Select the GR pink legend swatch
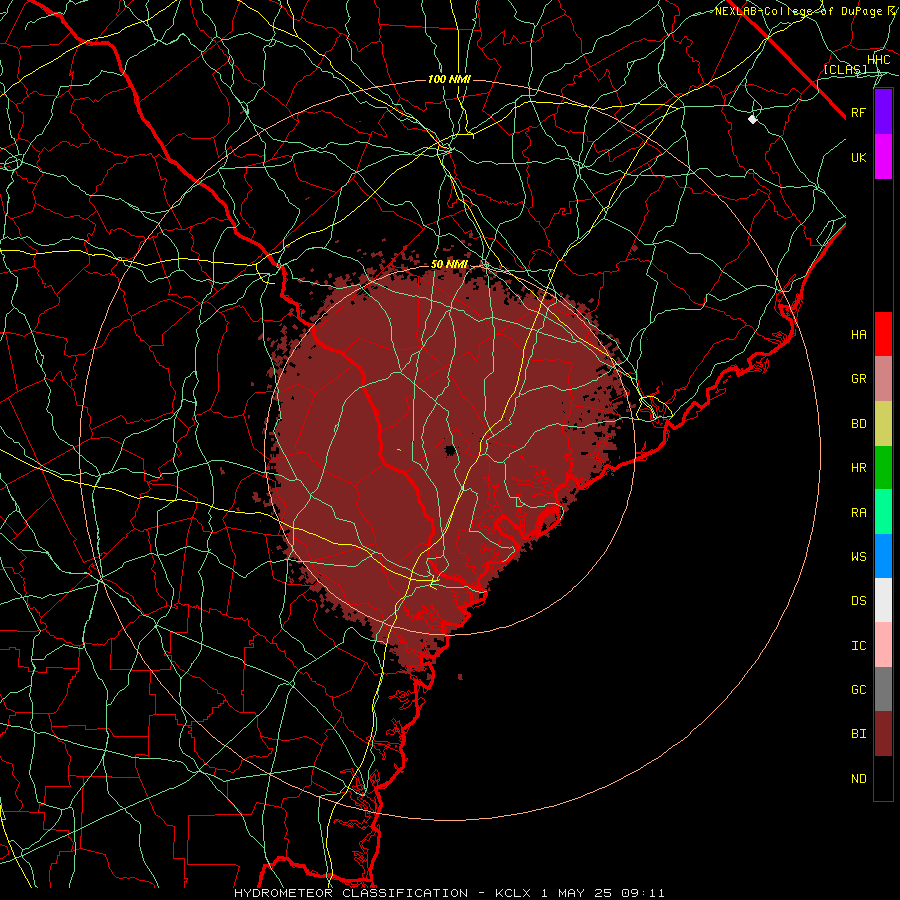This screenshot has height=900, width=900. point(883,379)
